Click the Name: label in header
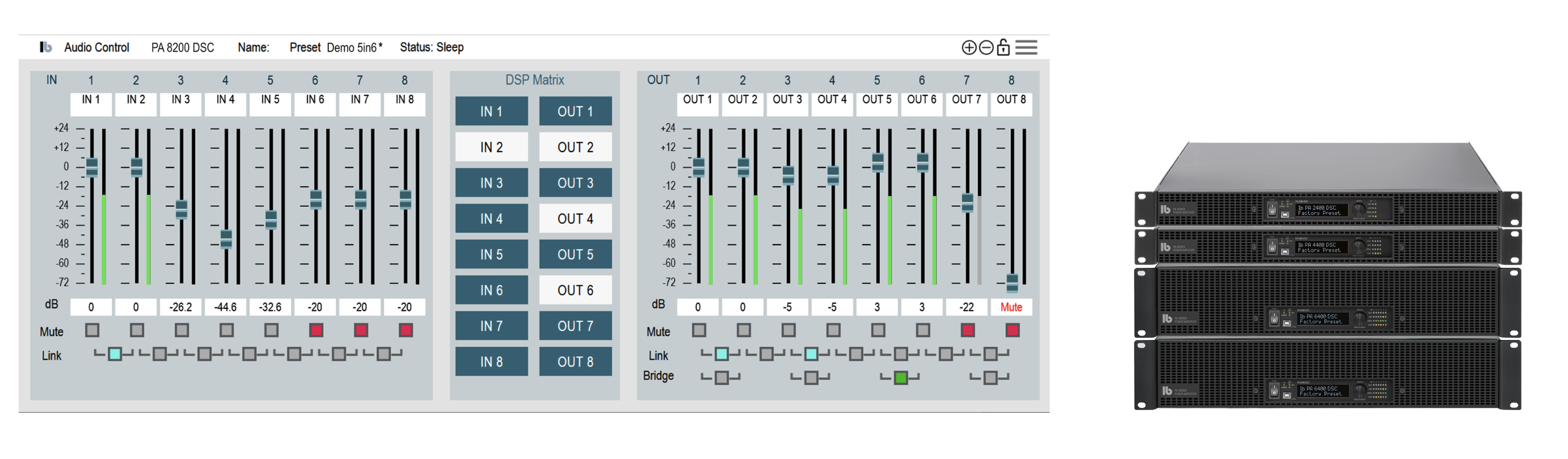This screenshot has height=459, width=1568. coord(253,47)
